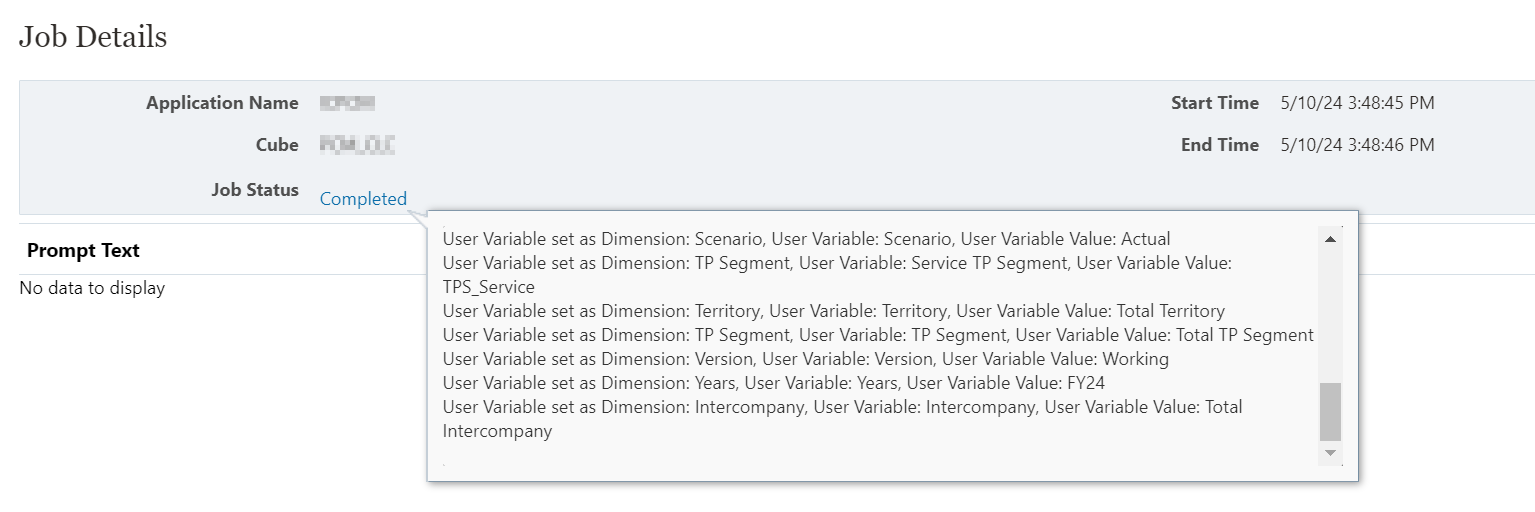Click the scroll up arrow in log popup
The height and width of the screenshot is (512, 1535).
(x=1330, y=239)
